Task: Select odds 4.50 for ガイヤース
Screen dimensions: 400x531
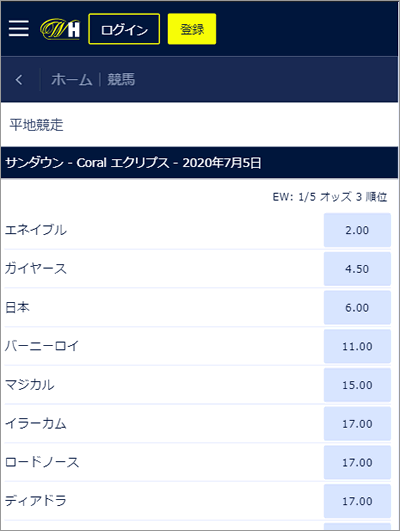Action: click(x=357, y=269)
